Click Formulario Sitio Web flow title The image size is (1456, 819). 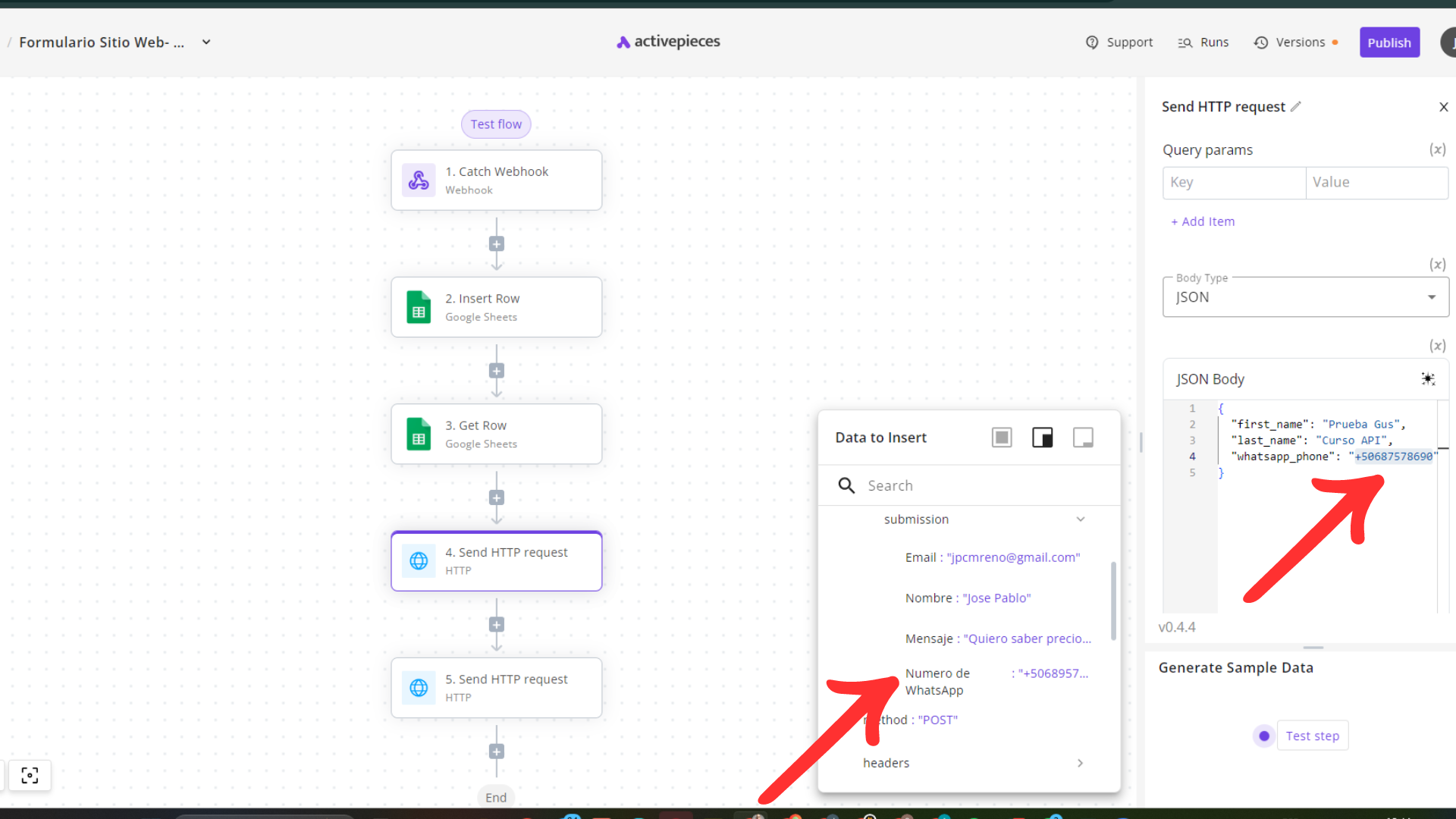coord(102,42)
